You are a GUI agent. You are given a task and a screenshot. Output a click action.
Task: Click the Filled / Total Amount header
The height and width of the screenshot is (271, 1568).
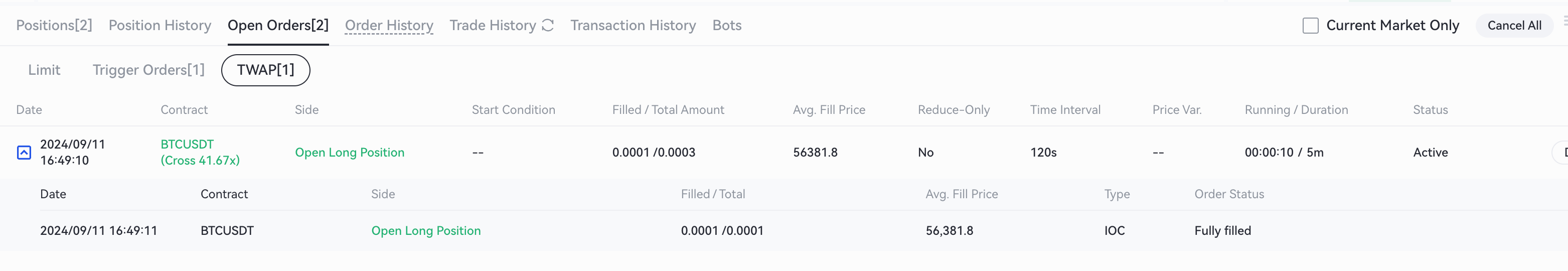click(x=668, y=109)
